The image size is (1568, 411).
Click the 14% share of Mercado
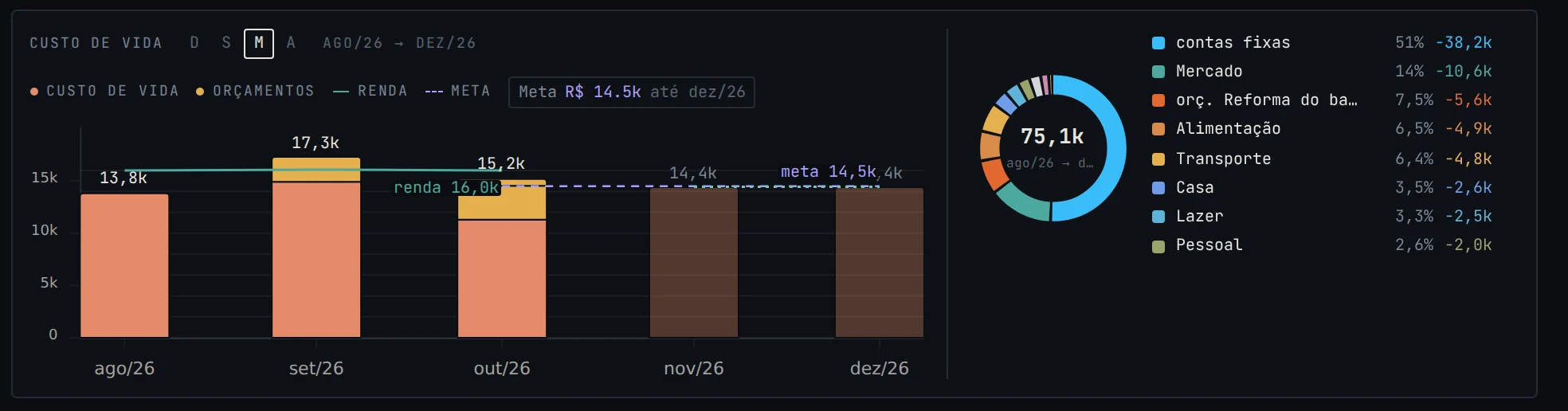(x=1409, y=72)
